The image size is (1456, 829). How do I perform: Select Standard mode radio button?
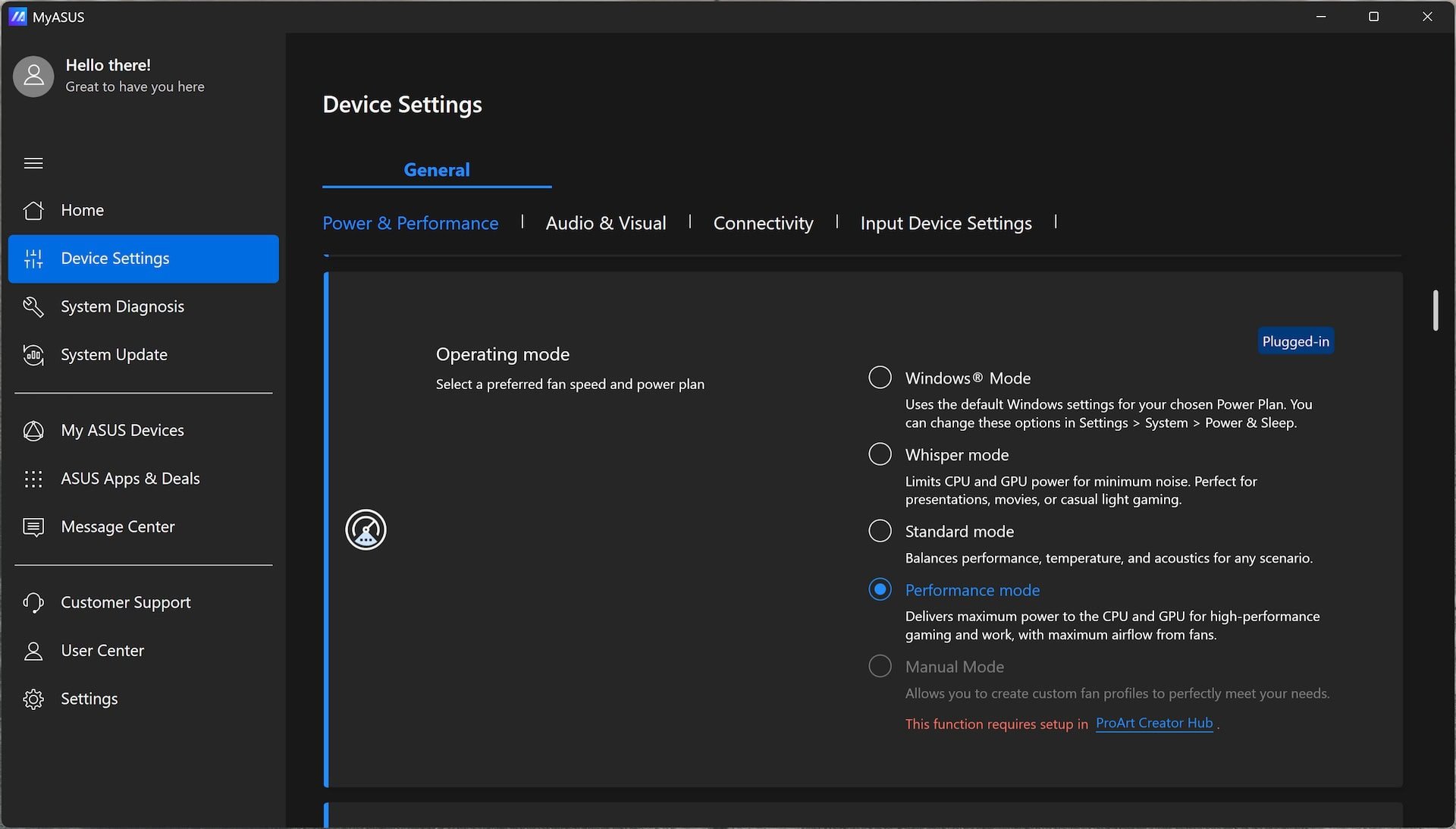[x=880, y=530]
